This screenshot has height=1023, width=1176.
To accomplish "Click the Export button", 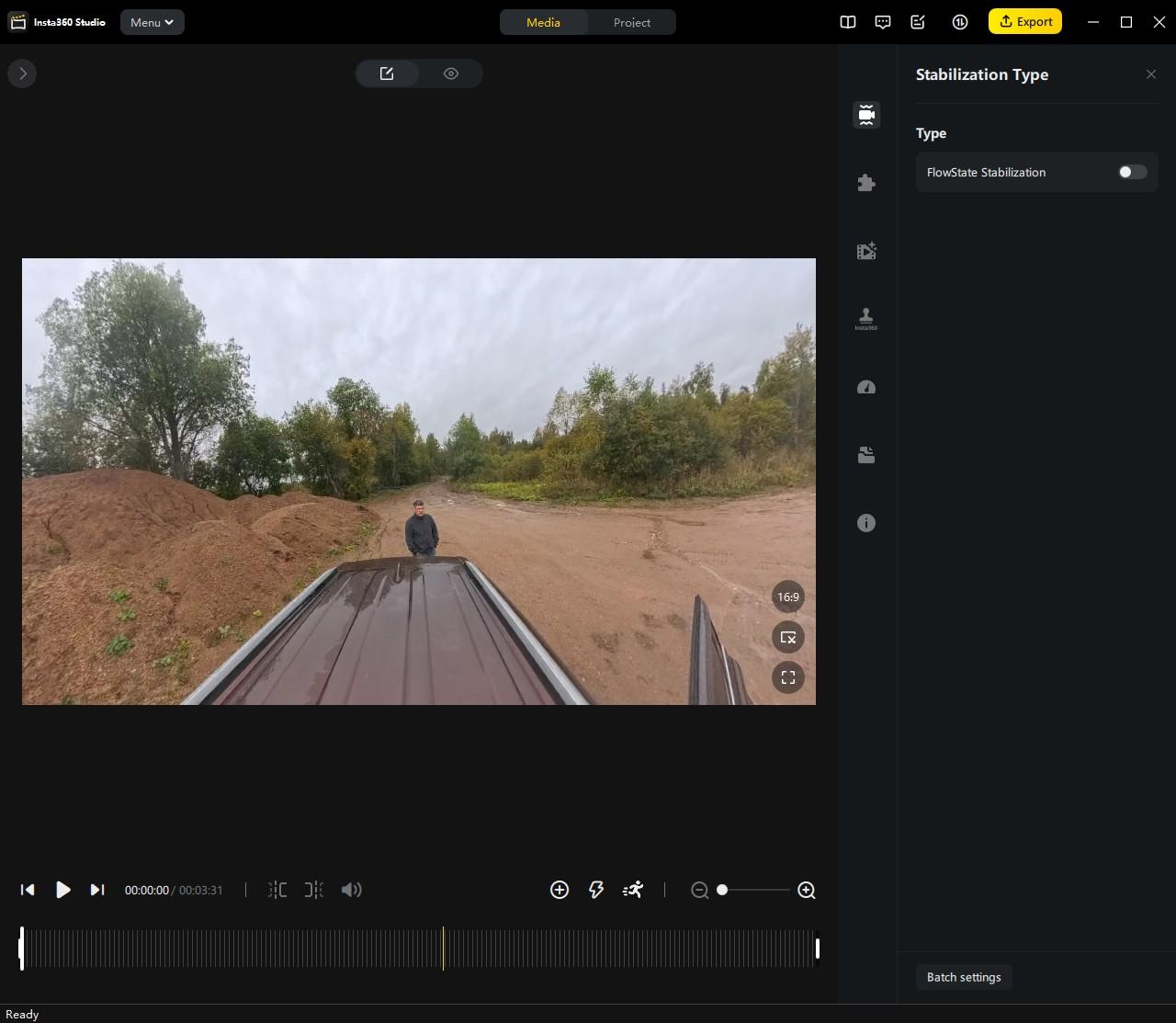I will point(1024,21).
